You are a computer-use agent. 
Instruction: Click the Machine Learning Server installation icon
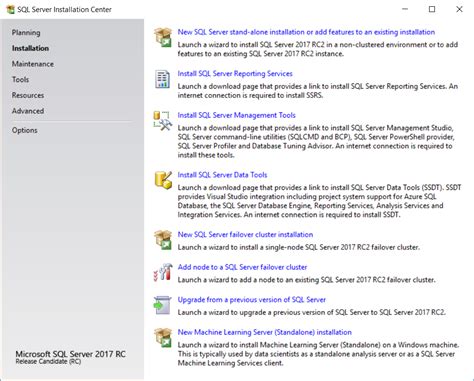click(163, 337)
